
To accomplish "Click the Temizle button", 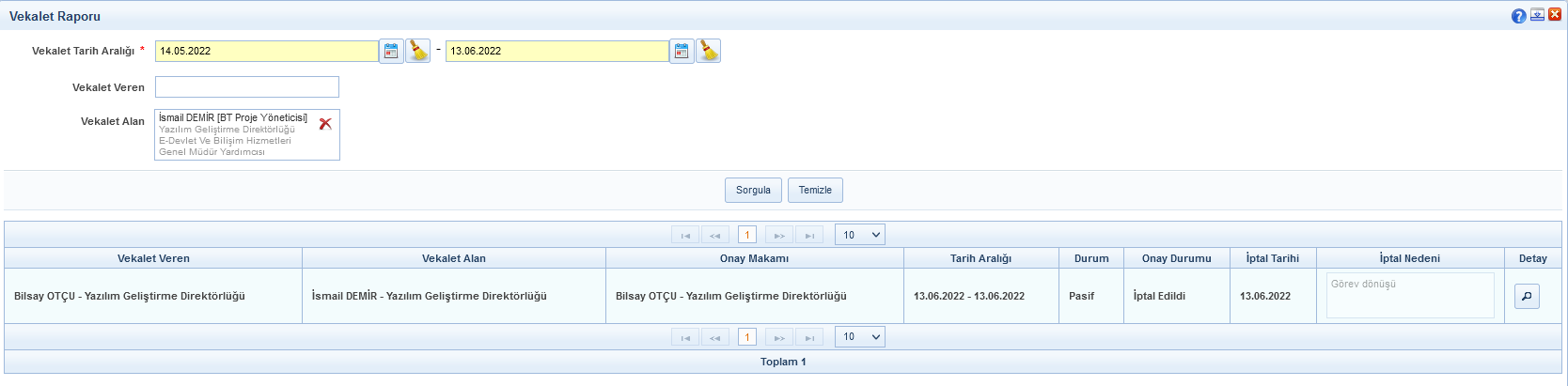I will [815, 190].
